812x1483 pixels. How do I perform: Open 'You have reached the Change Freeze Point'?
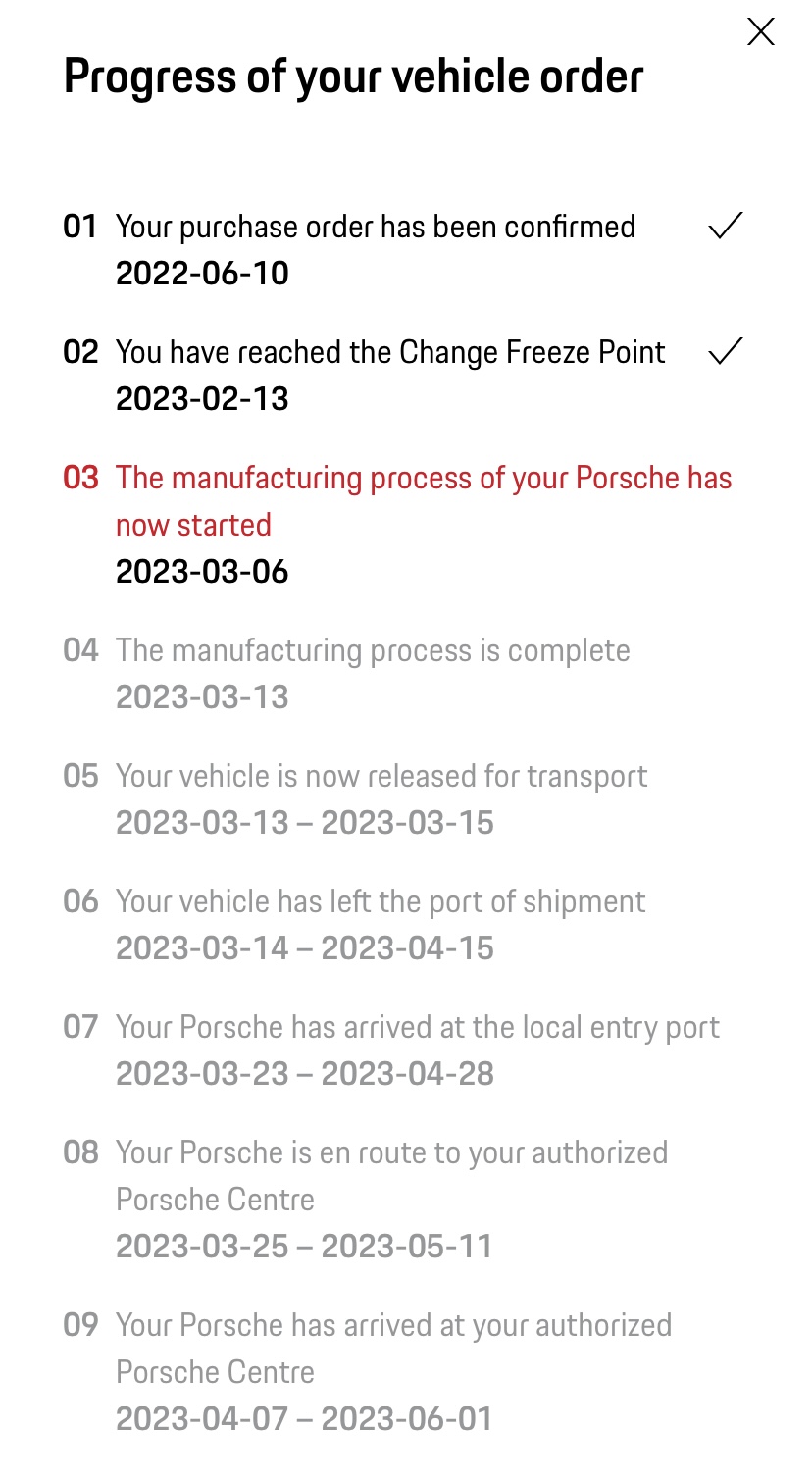pos(390,352)
